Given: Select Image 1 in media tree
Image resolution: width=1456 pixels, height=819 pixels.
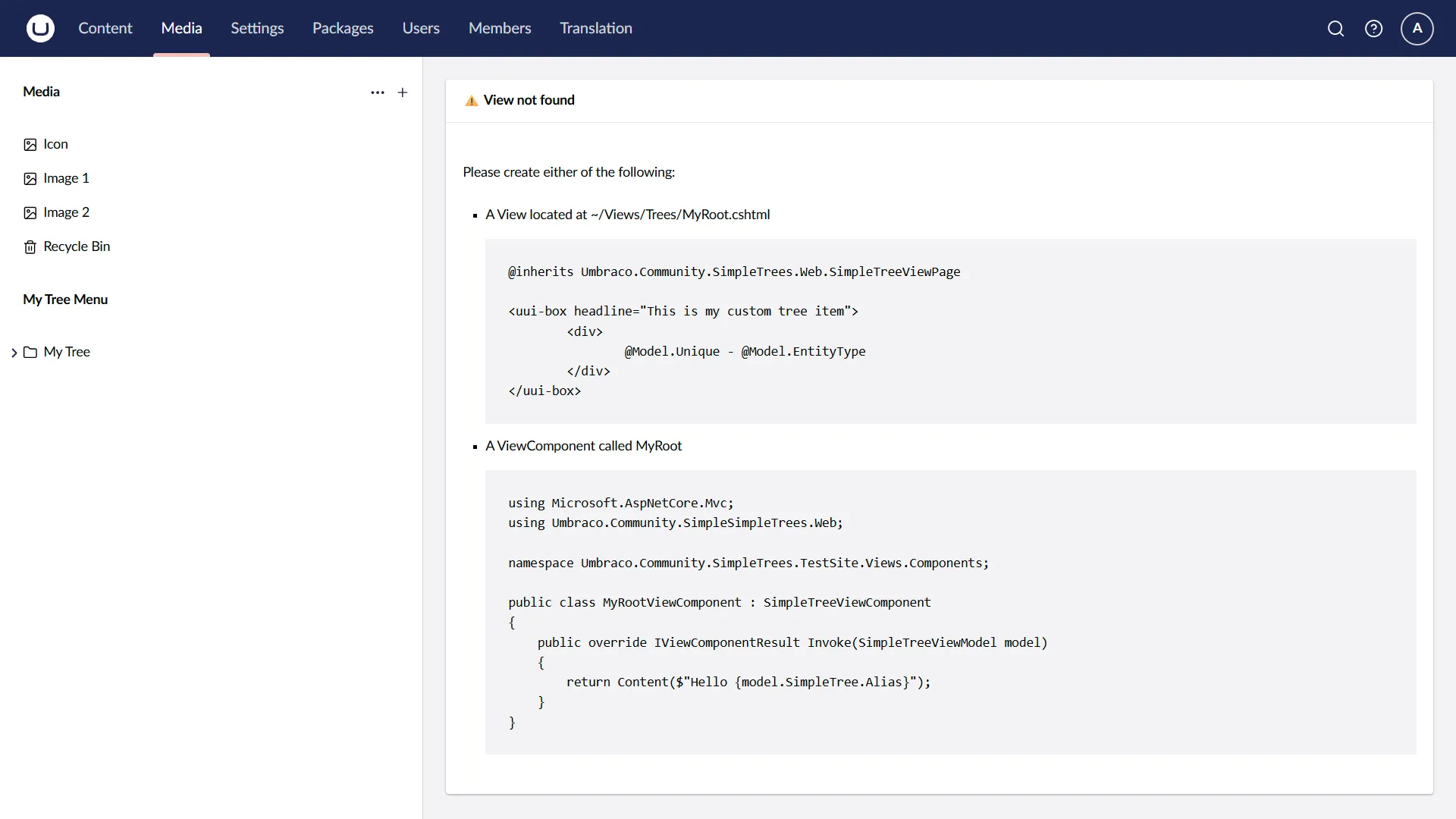Looking at the screenshot, I should pyautogui.click(x=66, y=178).
